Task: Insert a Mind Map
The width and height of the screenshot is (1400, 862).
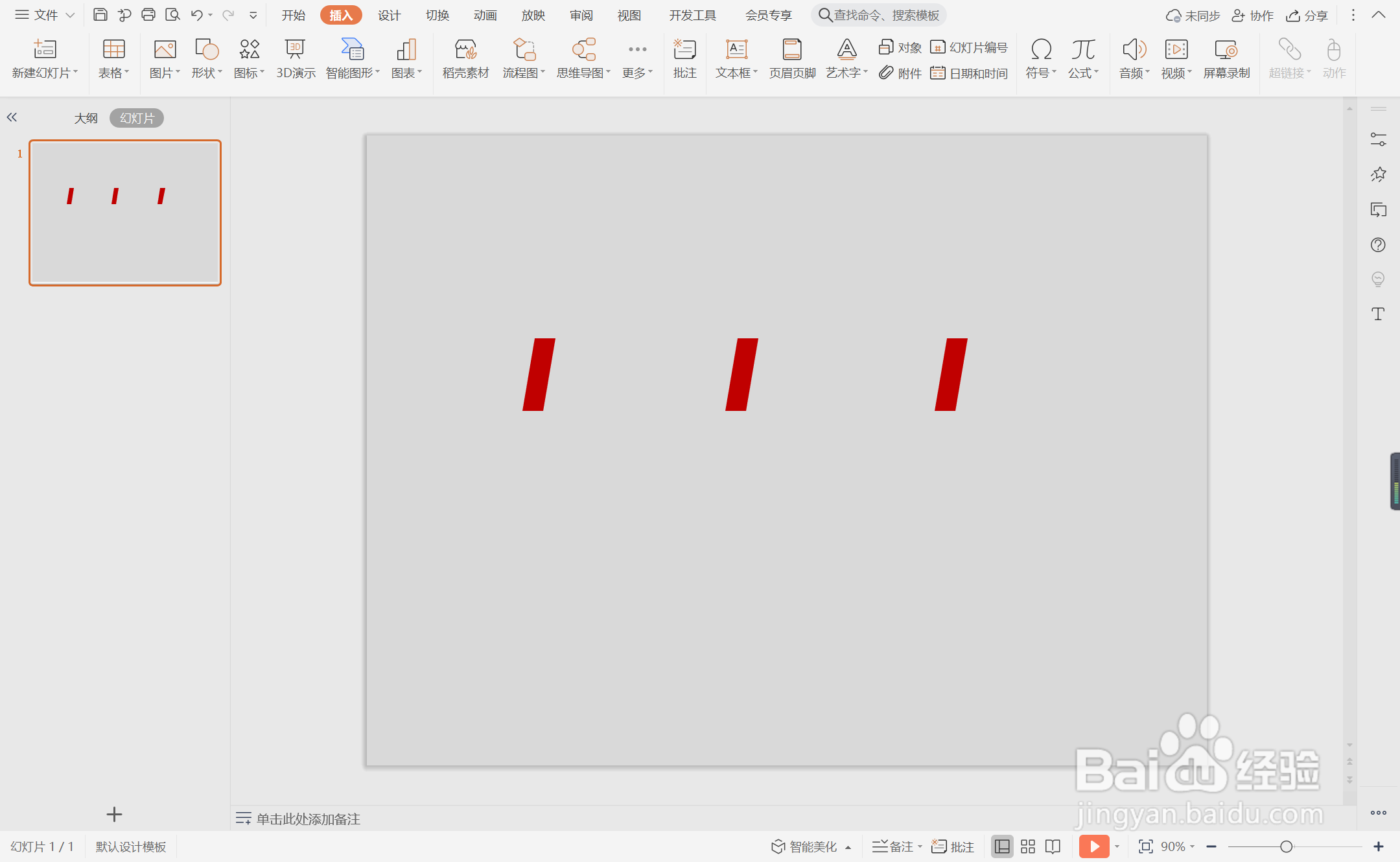Action: click(x=583, y=58)
